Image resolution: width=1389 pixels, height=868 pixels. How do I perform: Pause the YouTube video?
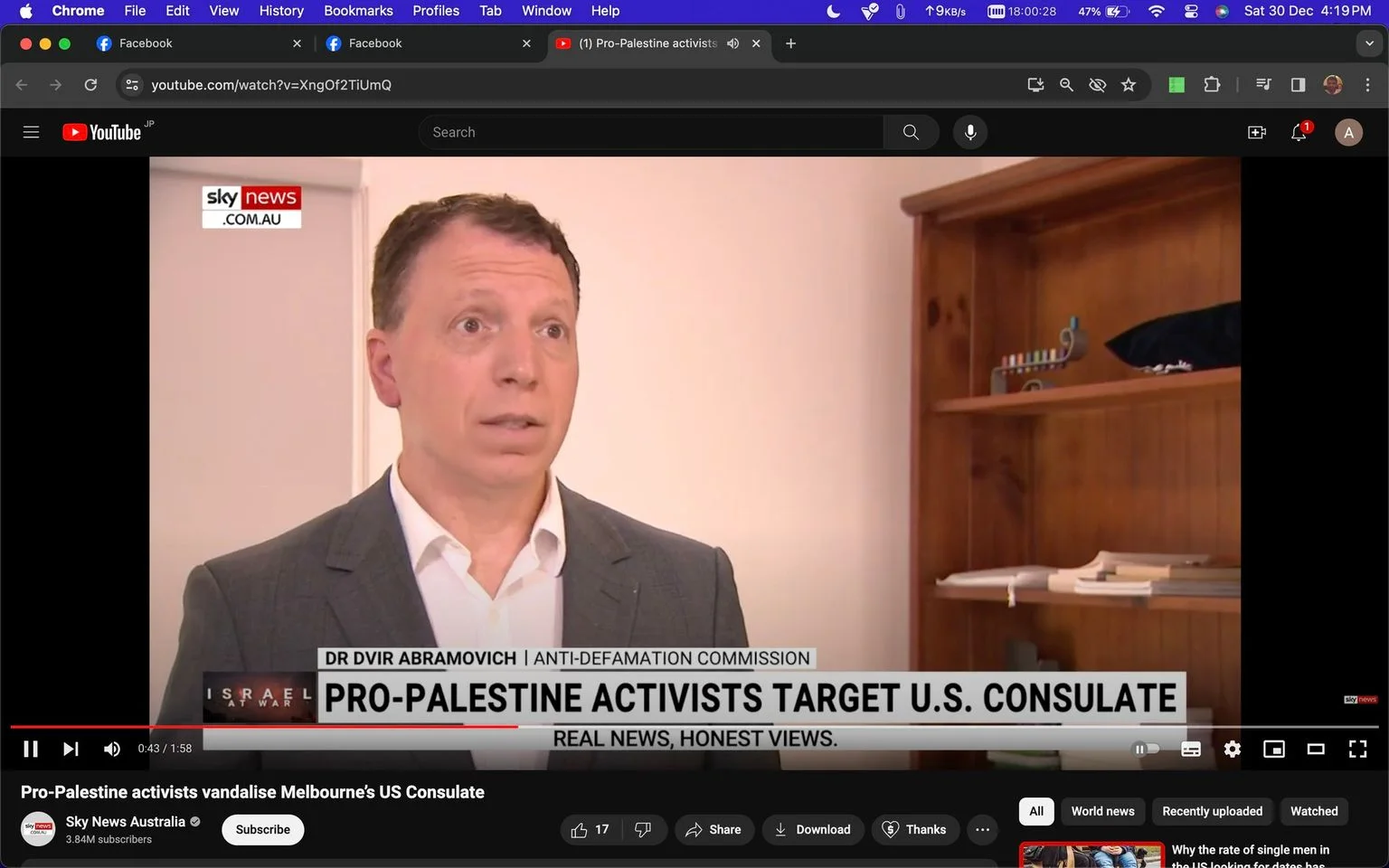pyautogui.click(x=31, y=749)
